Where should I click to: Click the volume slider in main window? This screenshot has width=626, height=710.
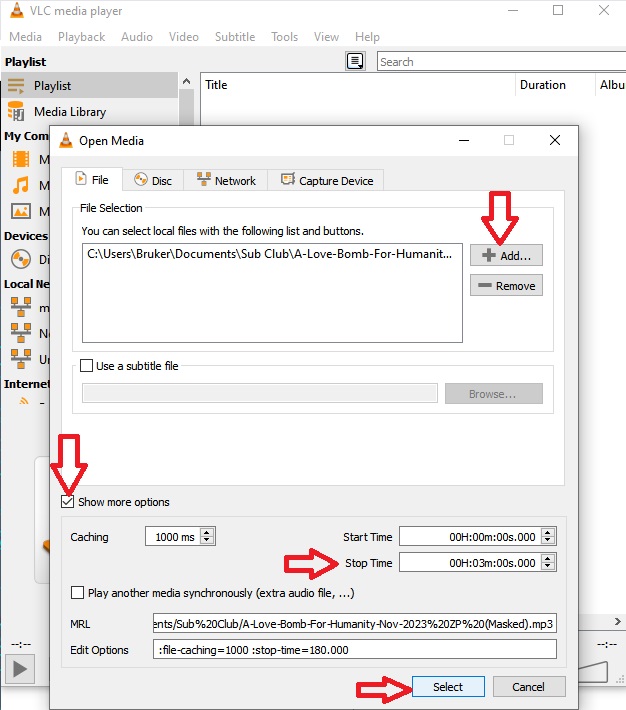[x=593, y=672]
